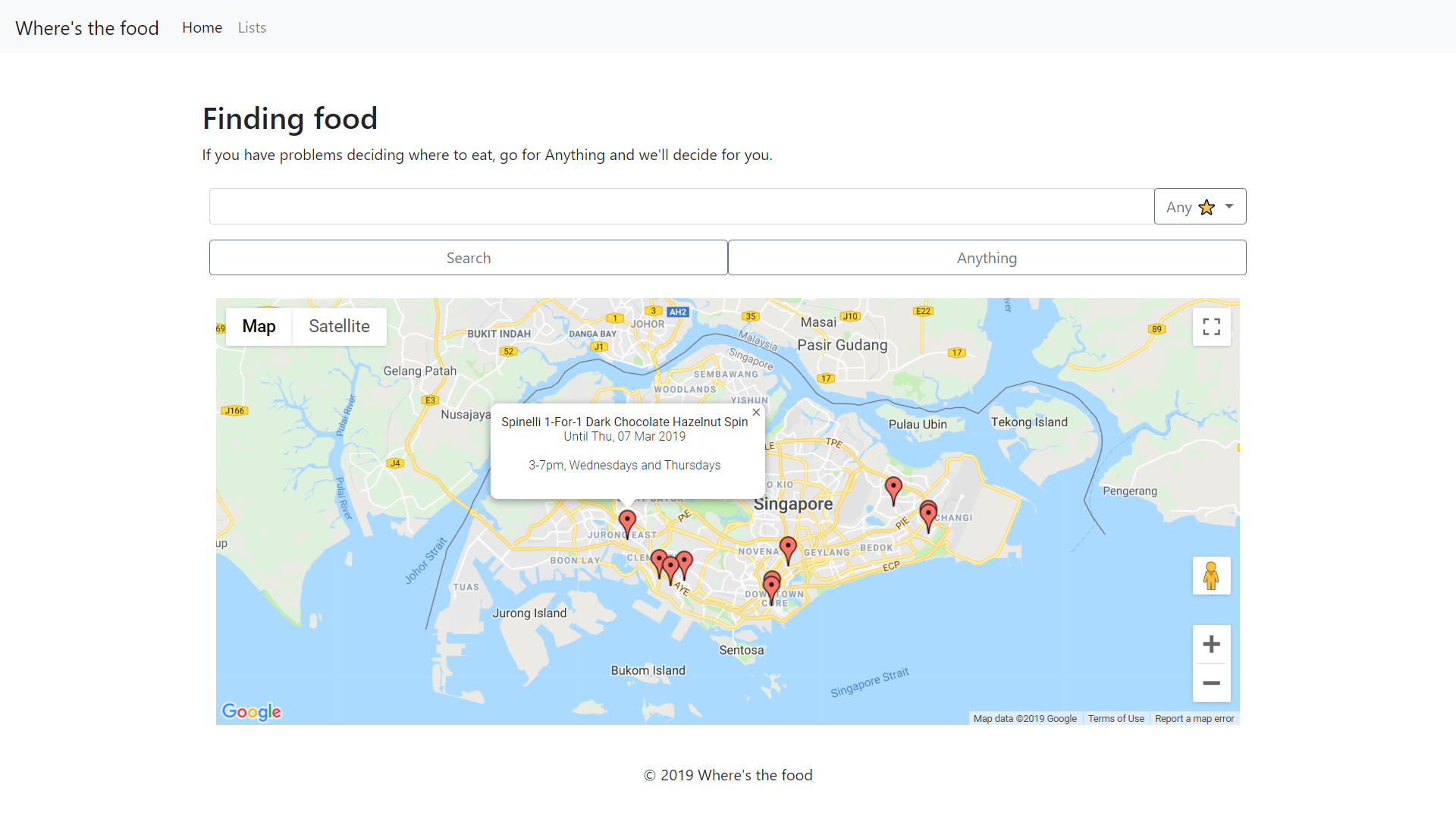Open the Lists navigation item
This screenshot has width=1456, height=819.
click(x=252, y=27)
